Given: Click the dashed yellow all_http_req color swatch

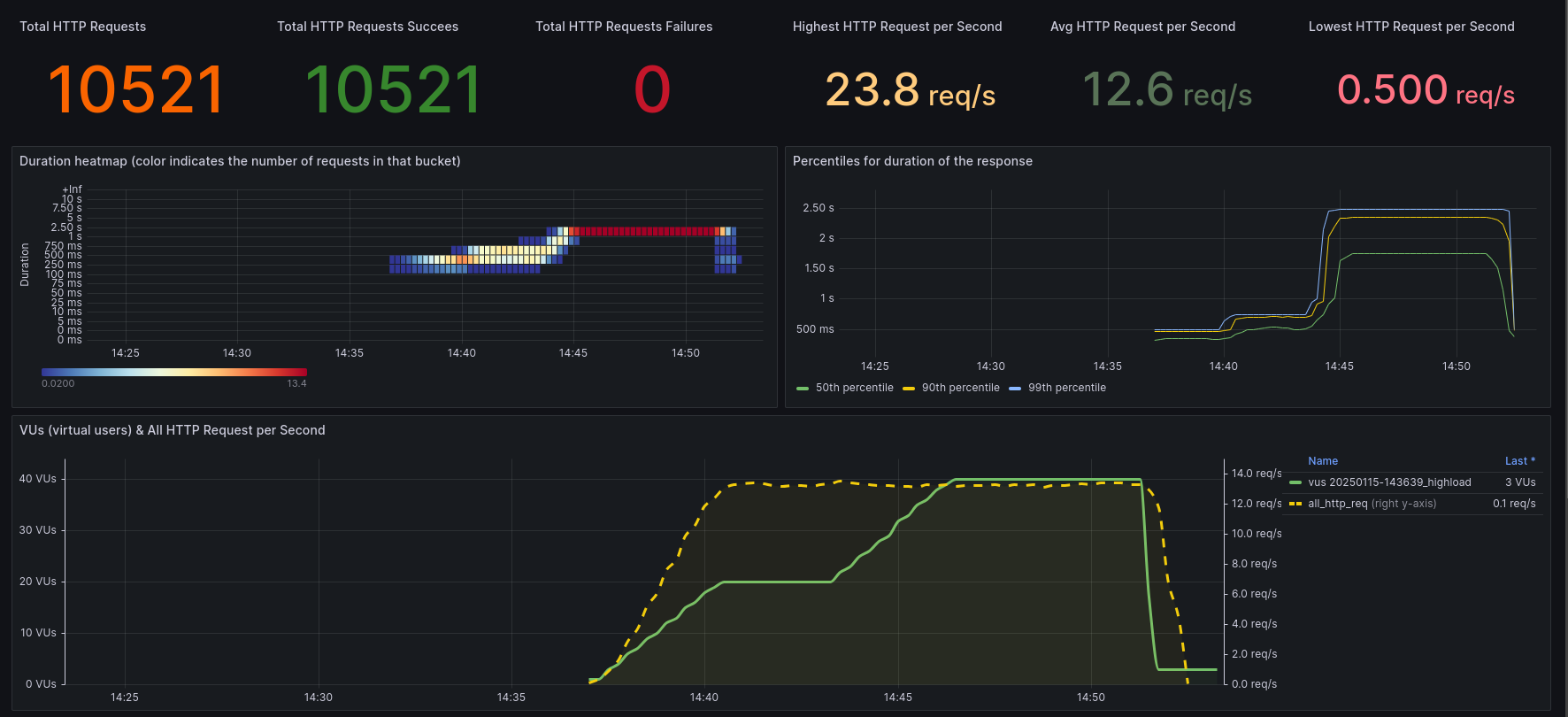Looking at the screenshot, I should [1295, 504].
